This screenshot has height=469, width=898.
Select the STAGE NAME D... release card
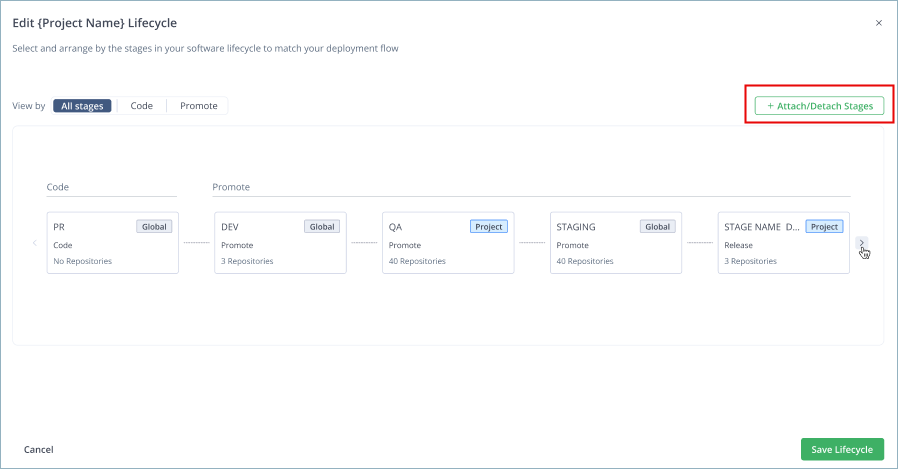[x=784, y=243]
